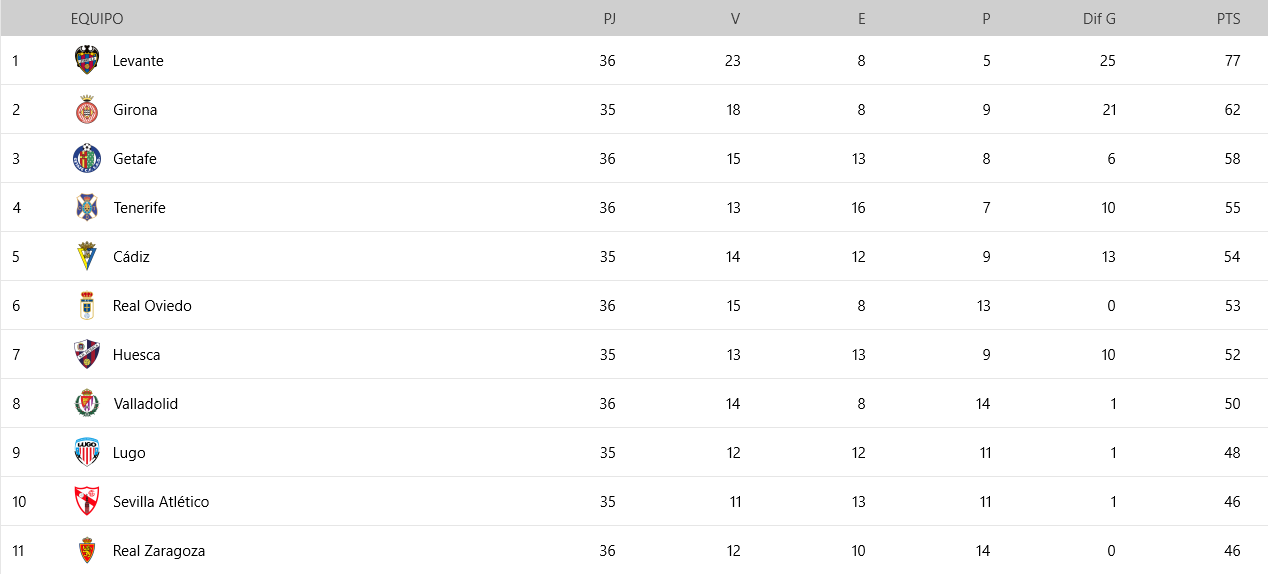Click the Sevilla Atlético name
The image size is (1268, 574).
[x=161, y=502]
